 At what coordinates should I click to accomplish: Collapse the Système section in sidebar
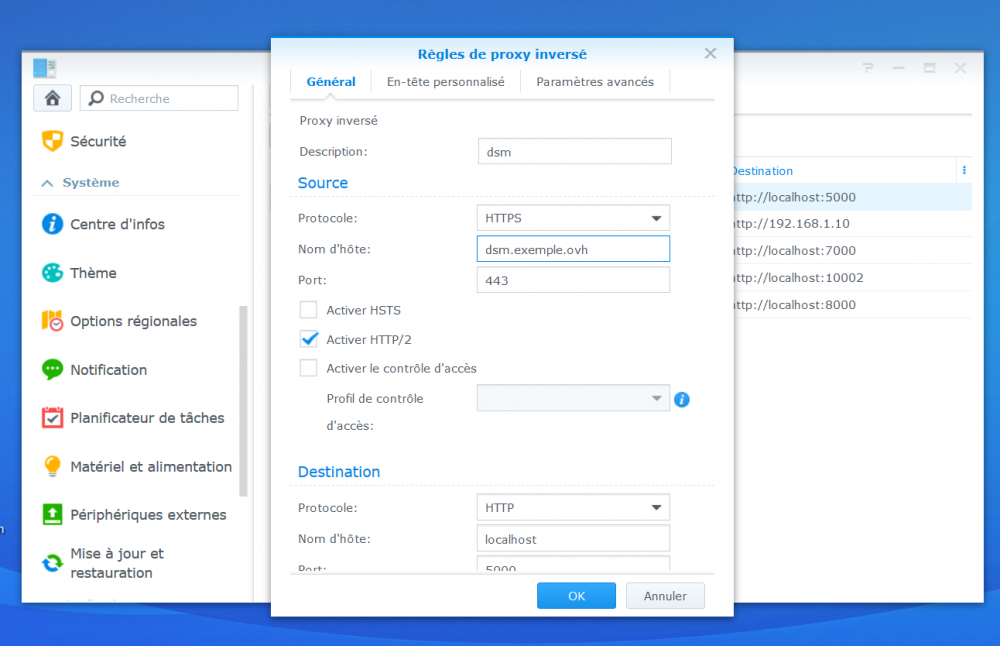tap(47, 183)
